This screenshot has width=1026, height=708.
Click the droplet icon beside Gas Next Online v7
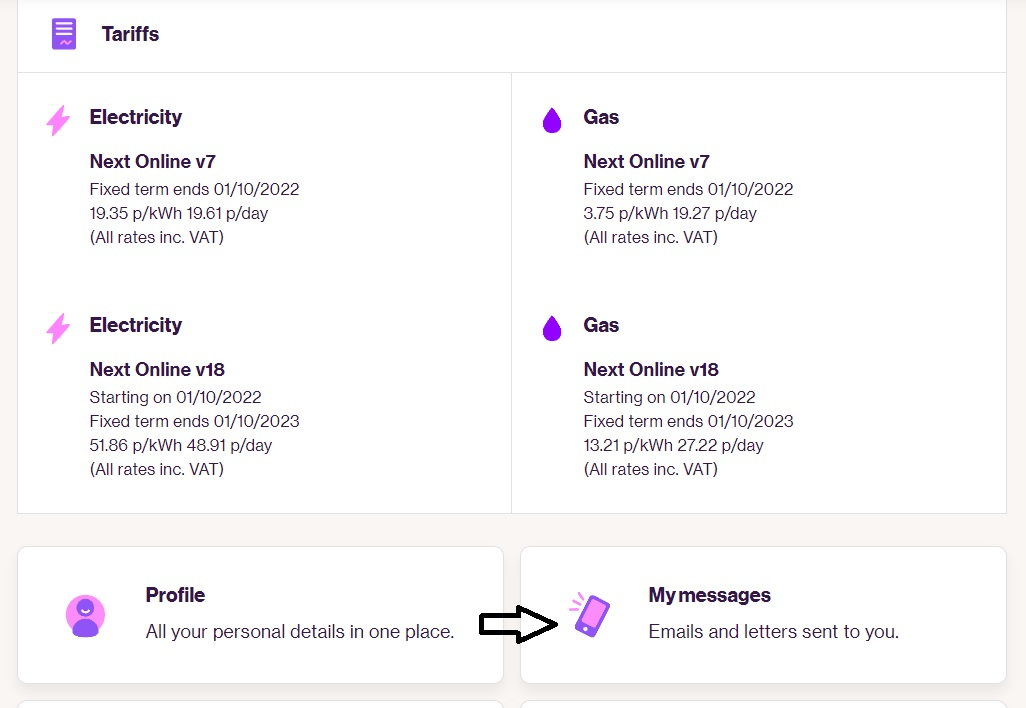coord(552,121)
